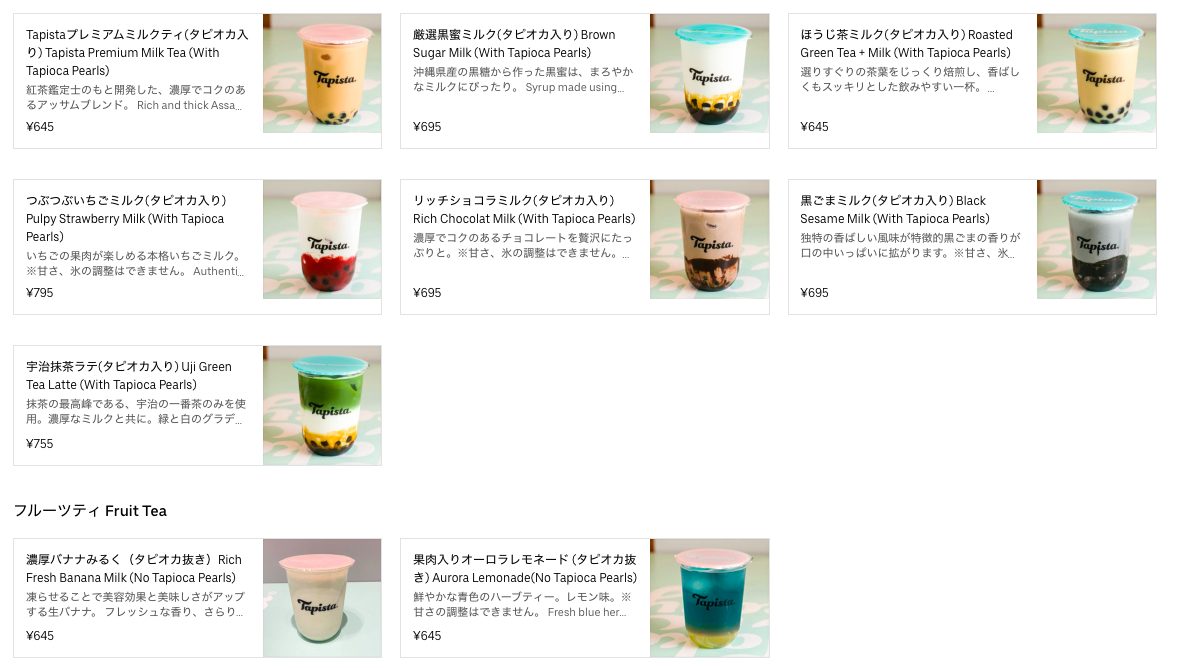
Task: Select Rich Fresh Banana Milk item name
Action: point(134,569)
